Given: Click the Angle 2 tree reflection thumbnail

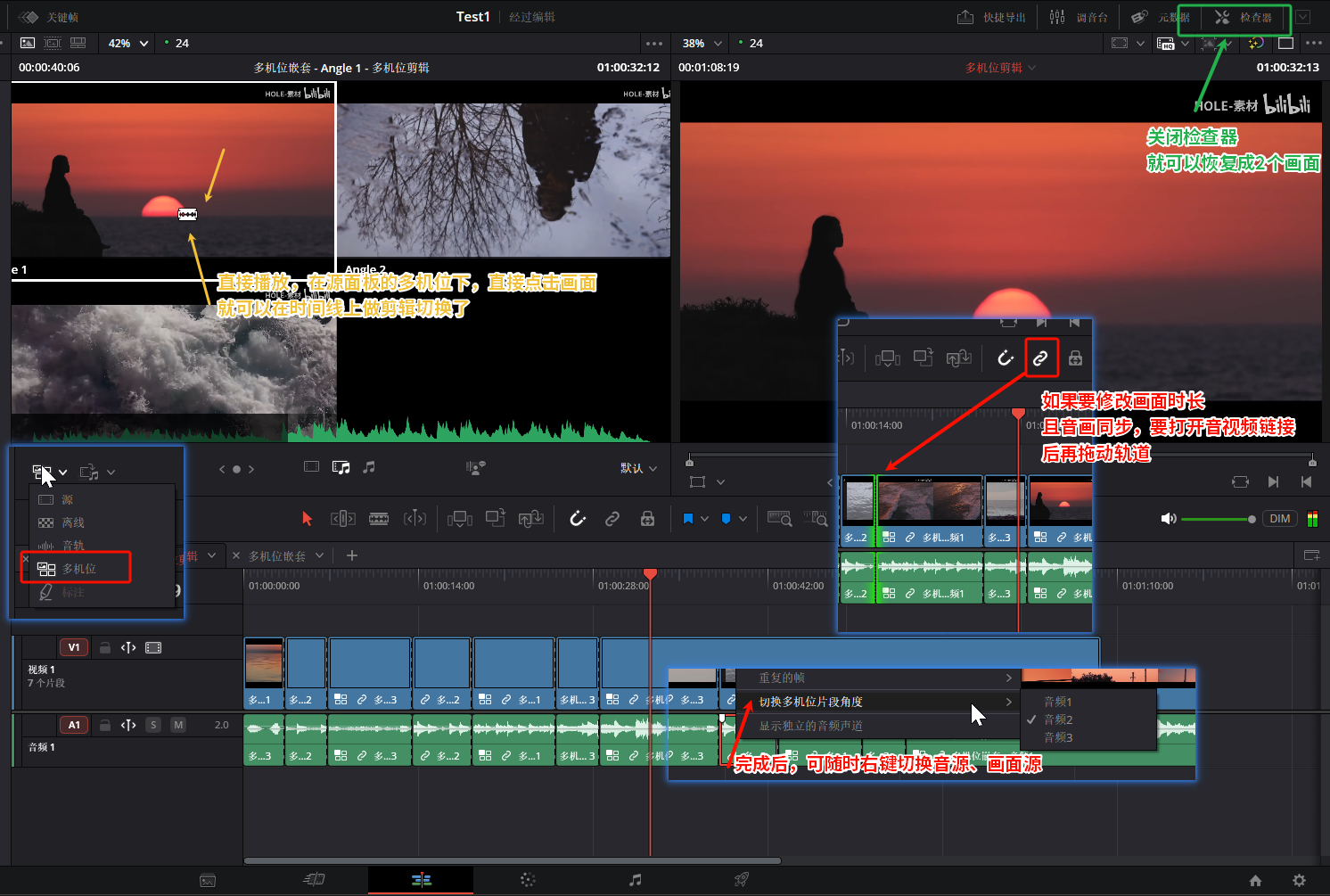Looking at the screenshot, I should tap(504, 178).
